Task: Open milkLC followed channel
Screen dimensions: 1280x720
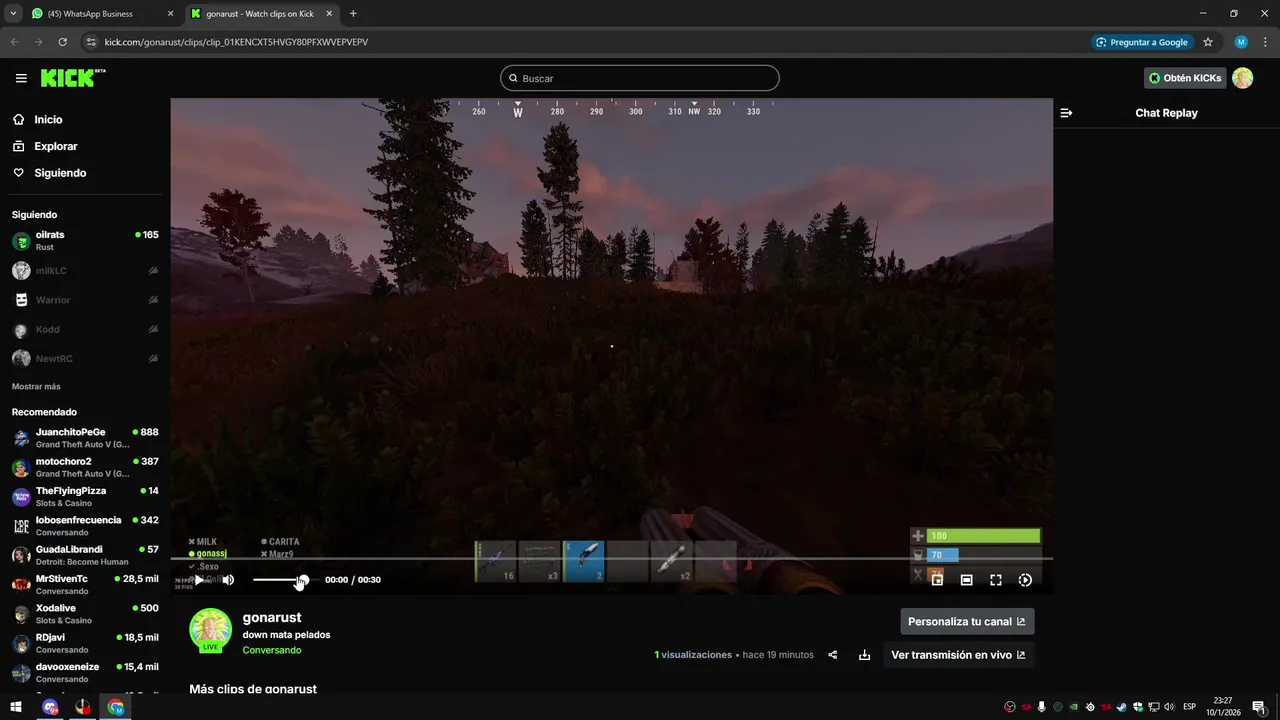Action: pos(85,271)
